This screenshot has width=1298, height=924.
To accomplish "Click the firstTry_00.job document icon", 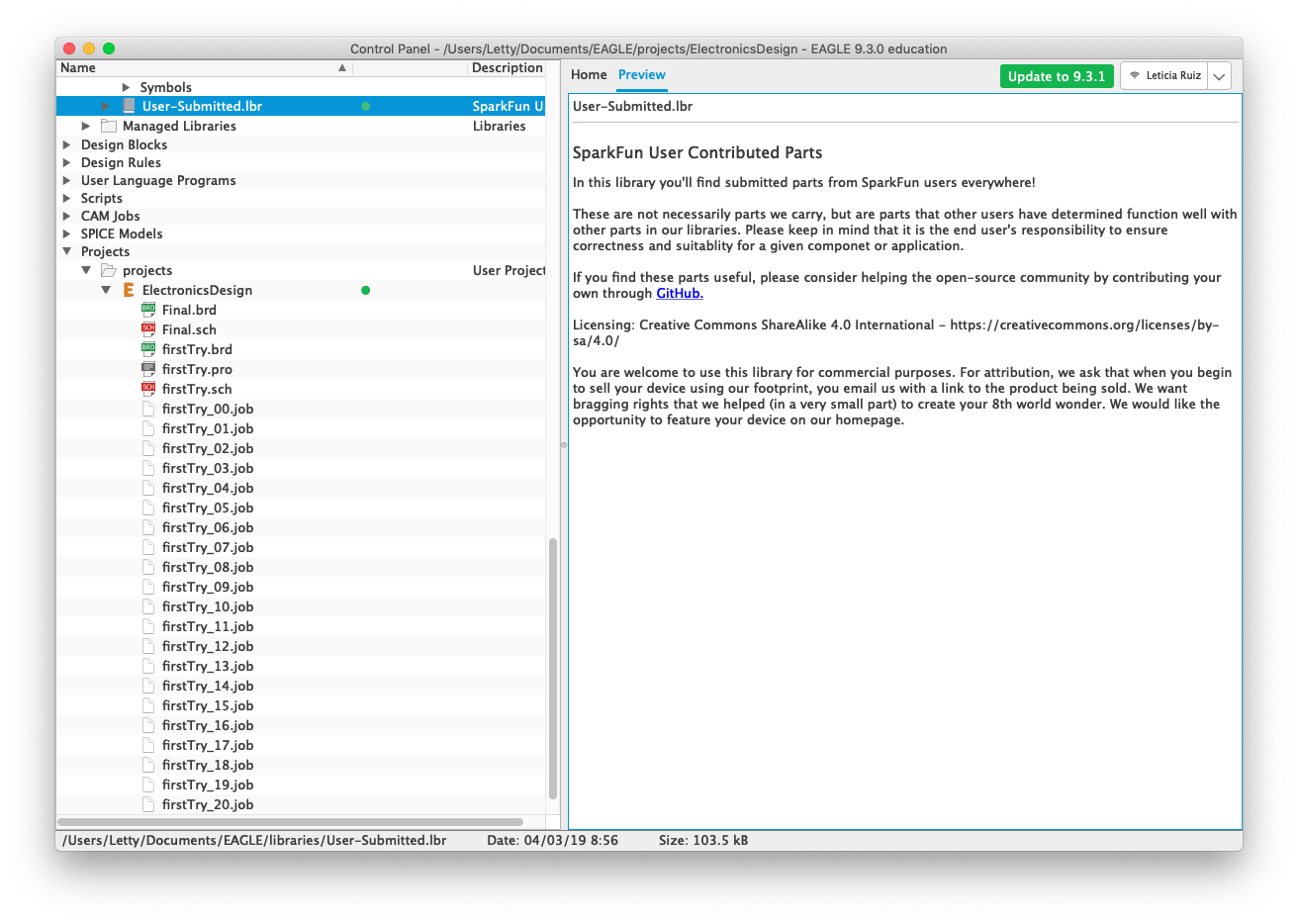I will click(x=148, y=409).
